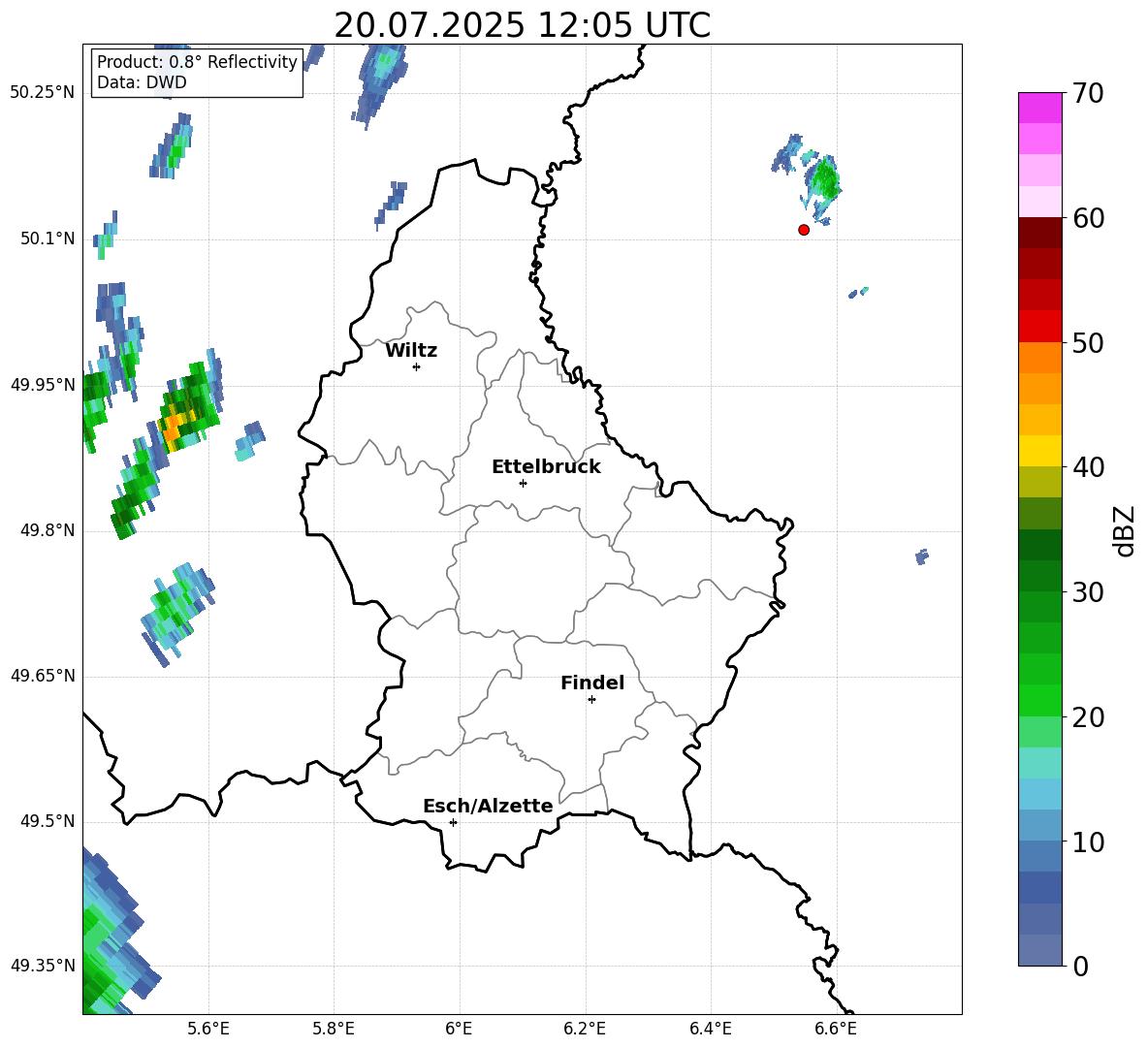
Task: Click the 49.8°N latitude label
Action: (47, 530)
